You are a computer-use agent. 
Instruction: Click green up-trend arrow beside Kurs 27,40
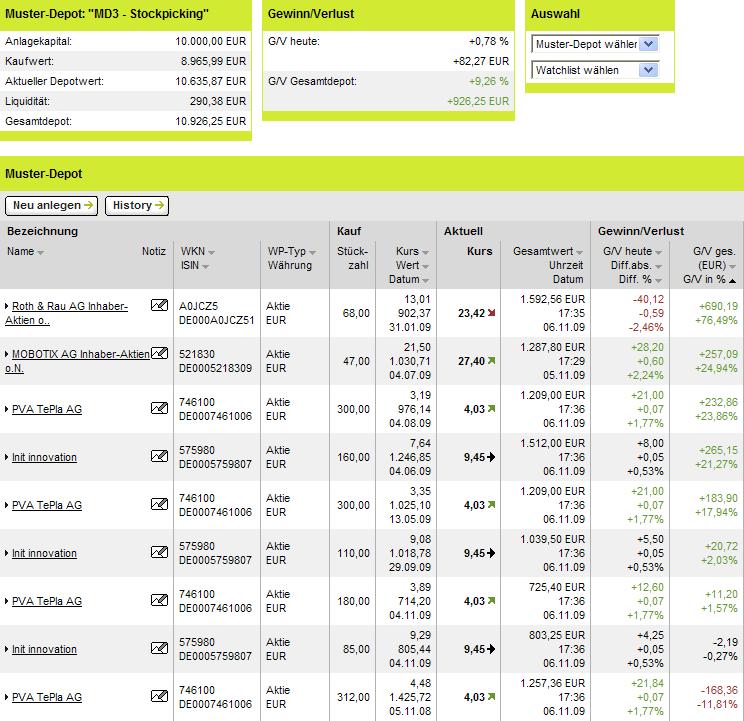coord(492,360)
